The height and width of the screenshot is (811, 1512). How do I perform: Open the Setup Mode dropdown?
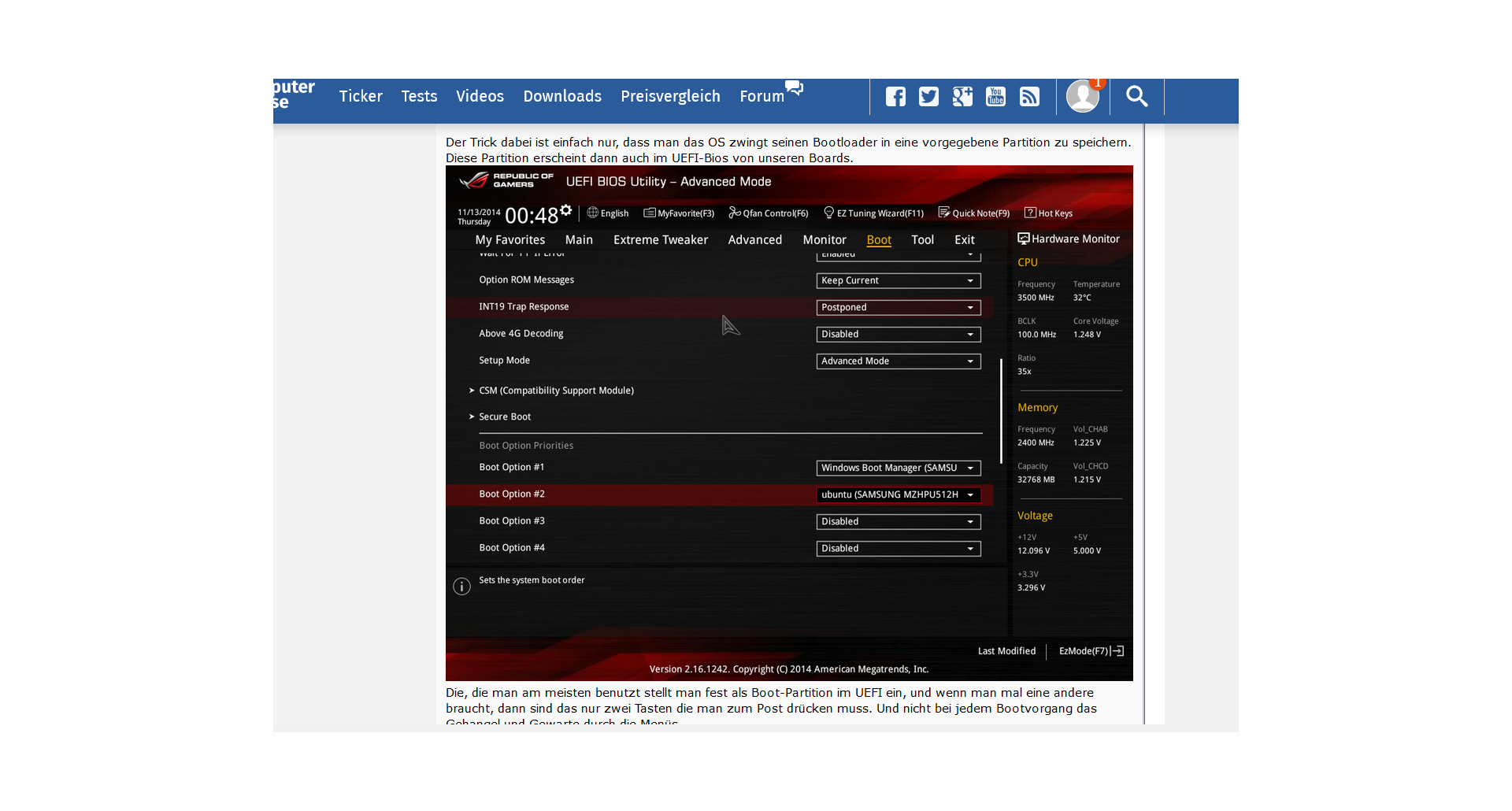[x=899, y=361]
